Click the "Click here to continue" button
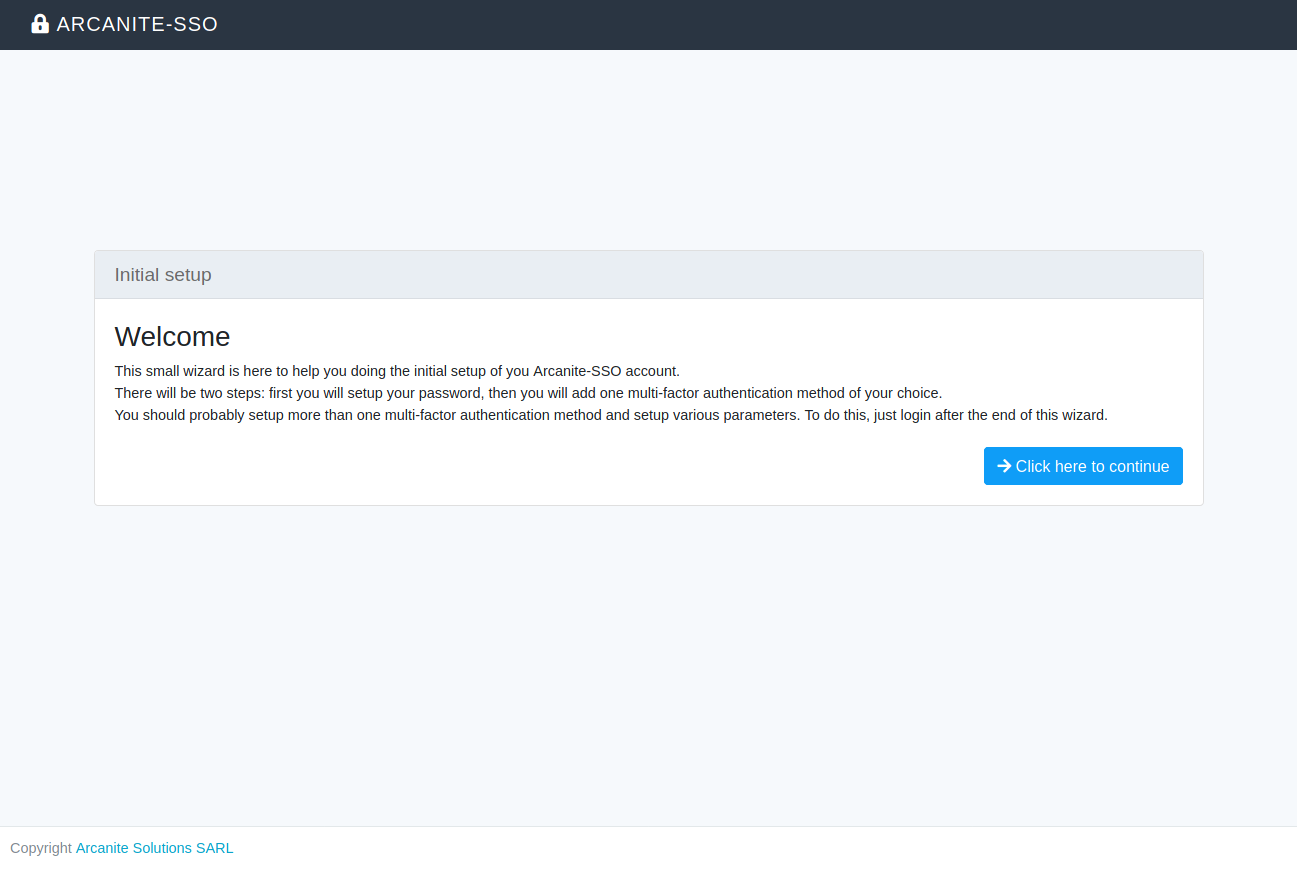 click(1083, 466)
